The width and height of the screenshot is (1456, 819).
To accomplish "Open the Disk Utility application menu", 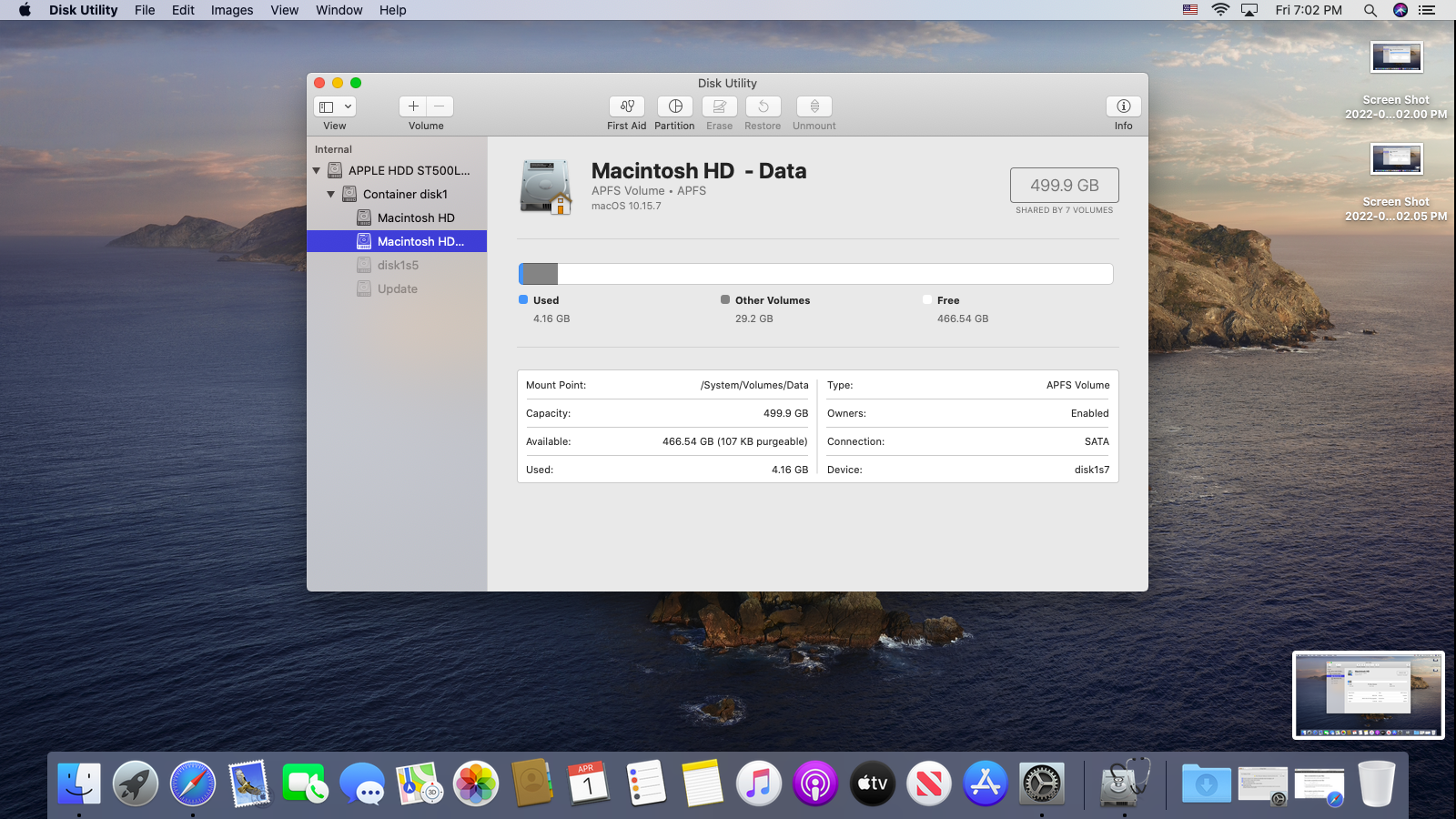I will coord(84,10).
